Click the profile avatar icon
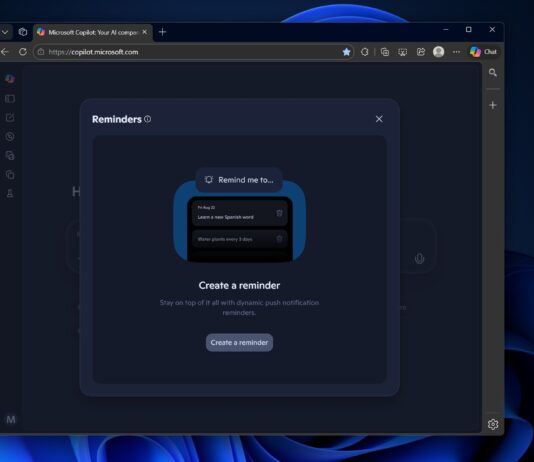Viewport: 534px width, 462px height. pos(438,52)
